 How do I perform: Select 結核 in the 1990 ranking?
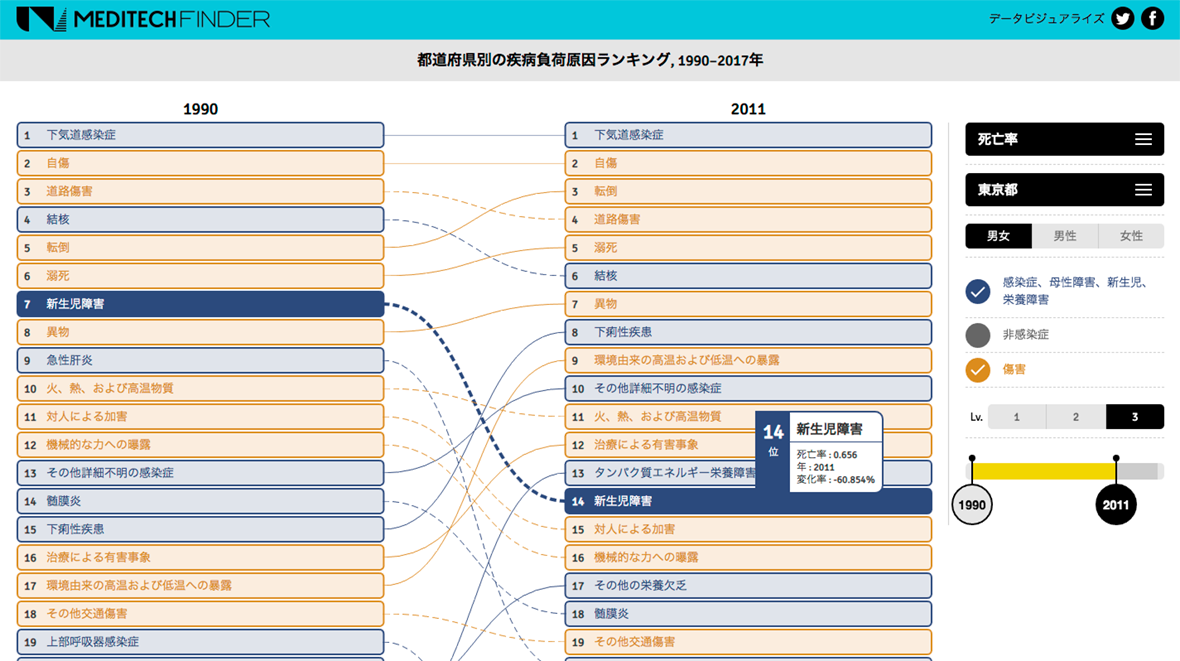point(200,219)
